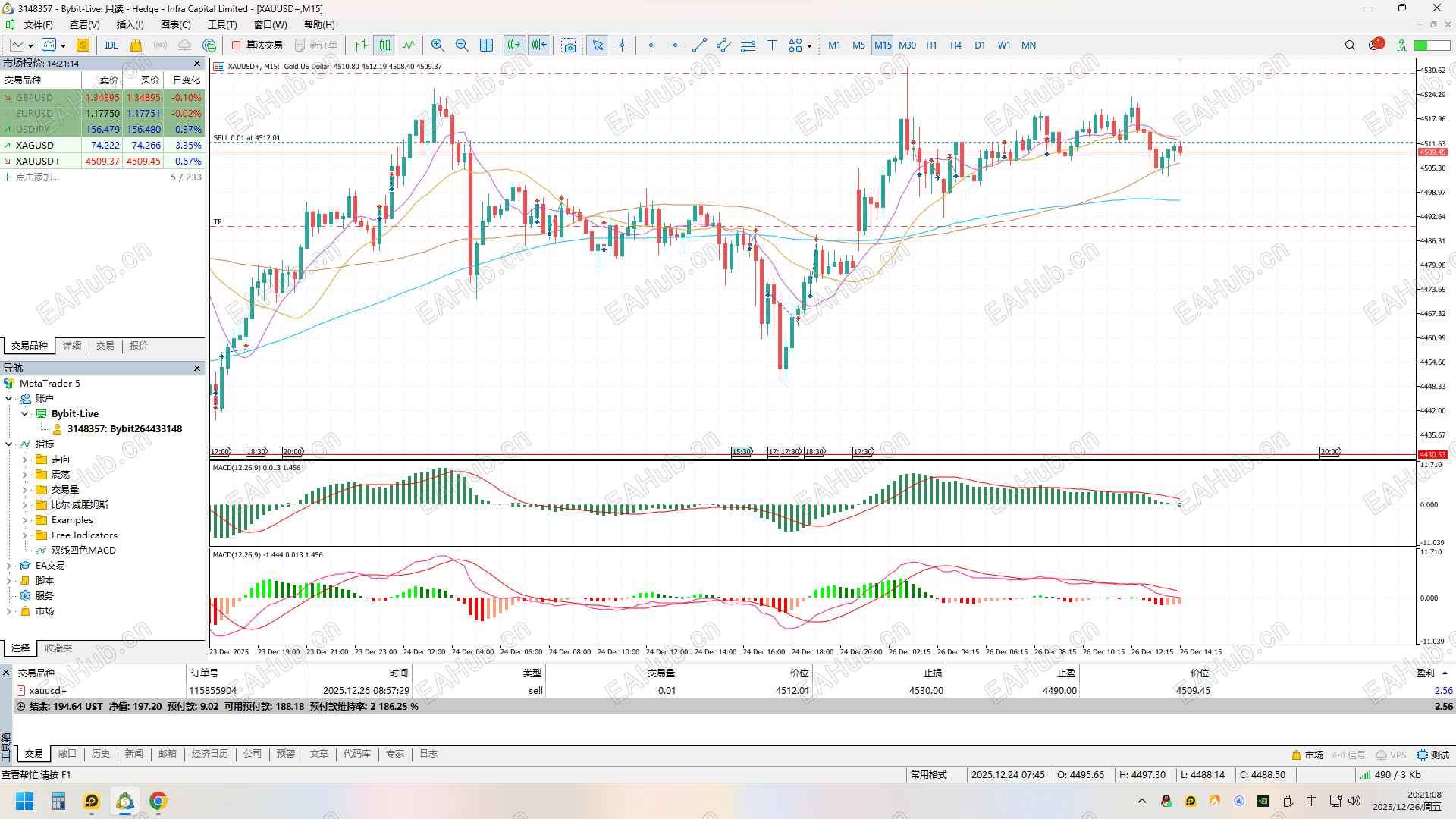This screenshot has width=1456, height=819.
Task: Click the text label tool
Action: click(772, 45)
